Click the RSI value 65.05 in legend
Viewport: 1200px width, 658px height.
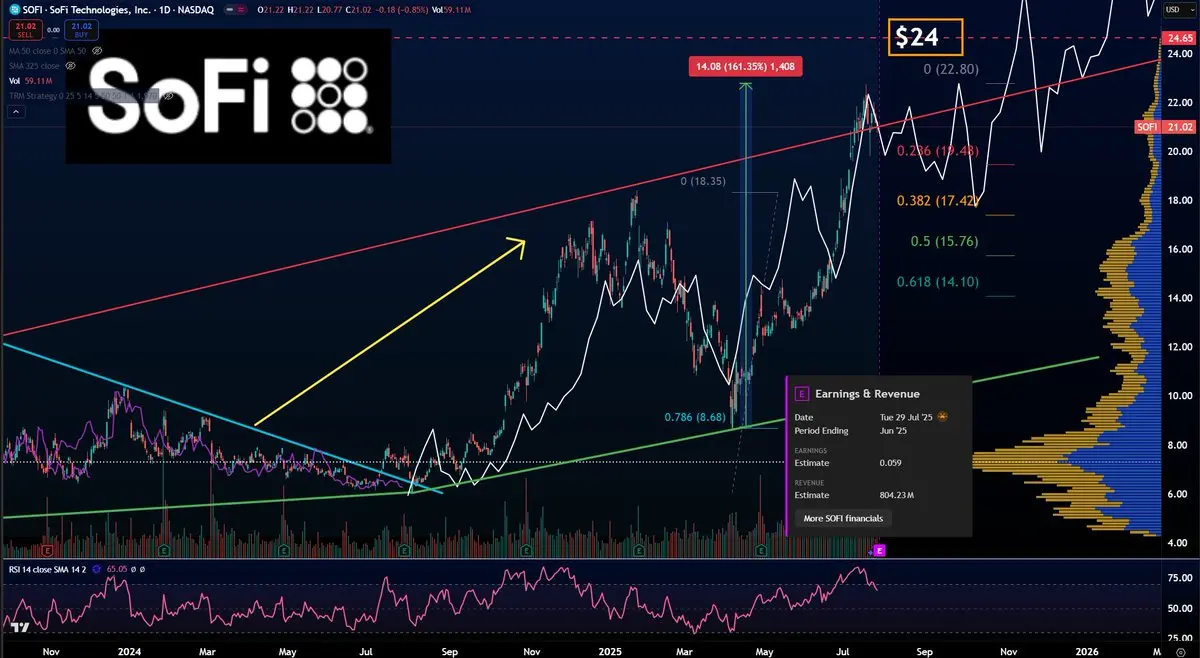pos(117,568)
